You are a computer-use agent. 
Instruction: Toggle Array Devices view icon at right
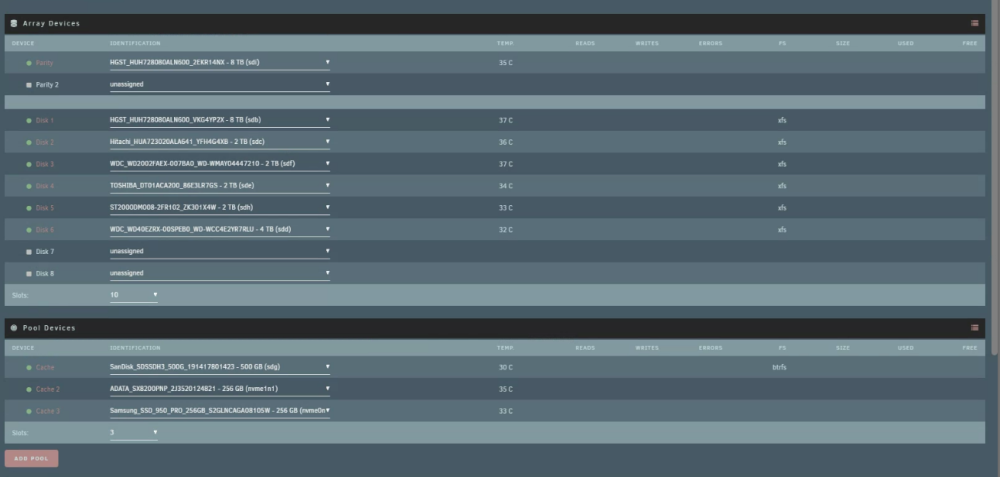click(974, 24)
